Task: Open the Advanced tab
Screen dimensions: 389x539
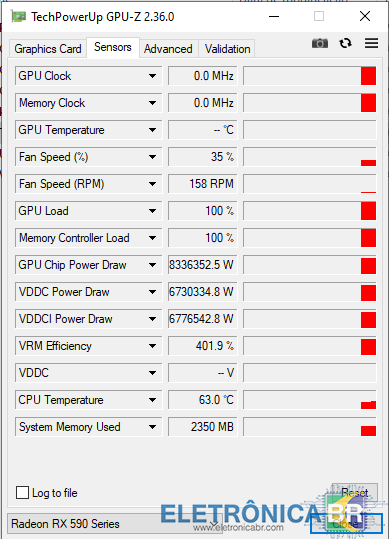Action: click(x=168, y=49)
